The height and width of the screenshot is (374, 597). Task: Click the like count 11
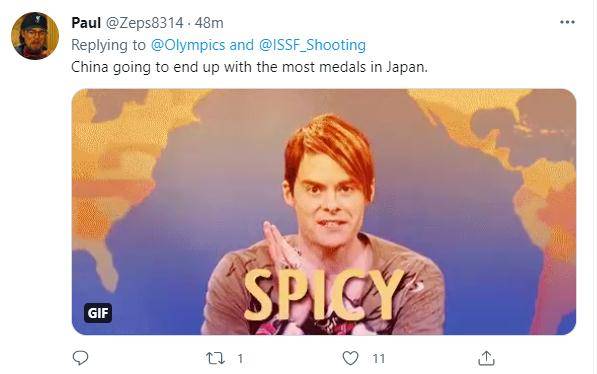tap(378, 358)
